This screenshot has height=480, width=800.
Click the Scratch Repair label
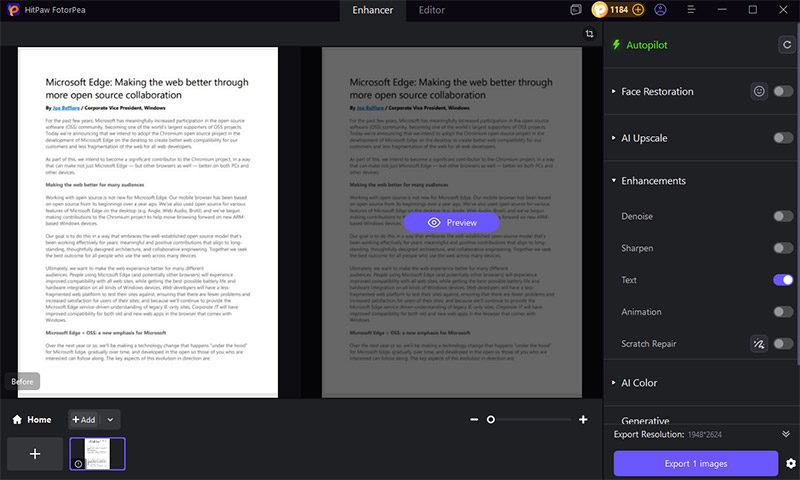[648, 344]
